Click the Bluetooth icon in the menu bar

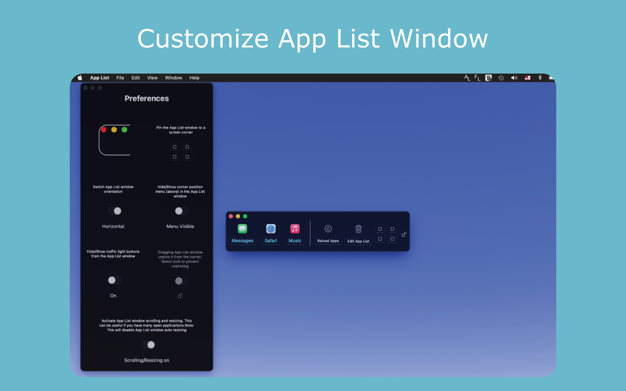[x=540, y=78]
